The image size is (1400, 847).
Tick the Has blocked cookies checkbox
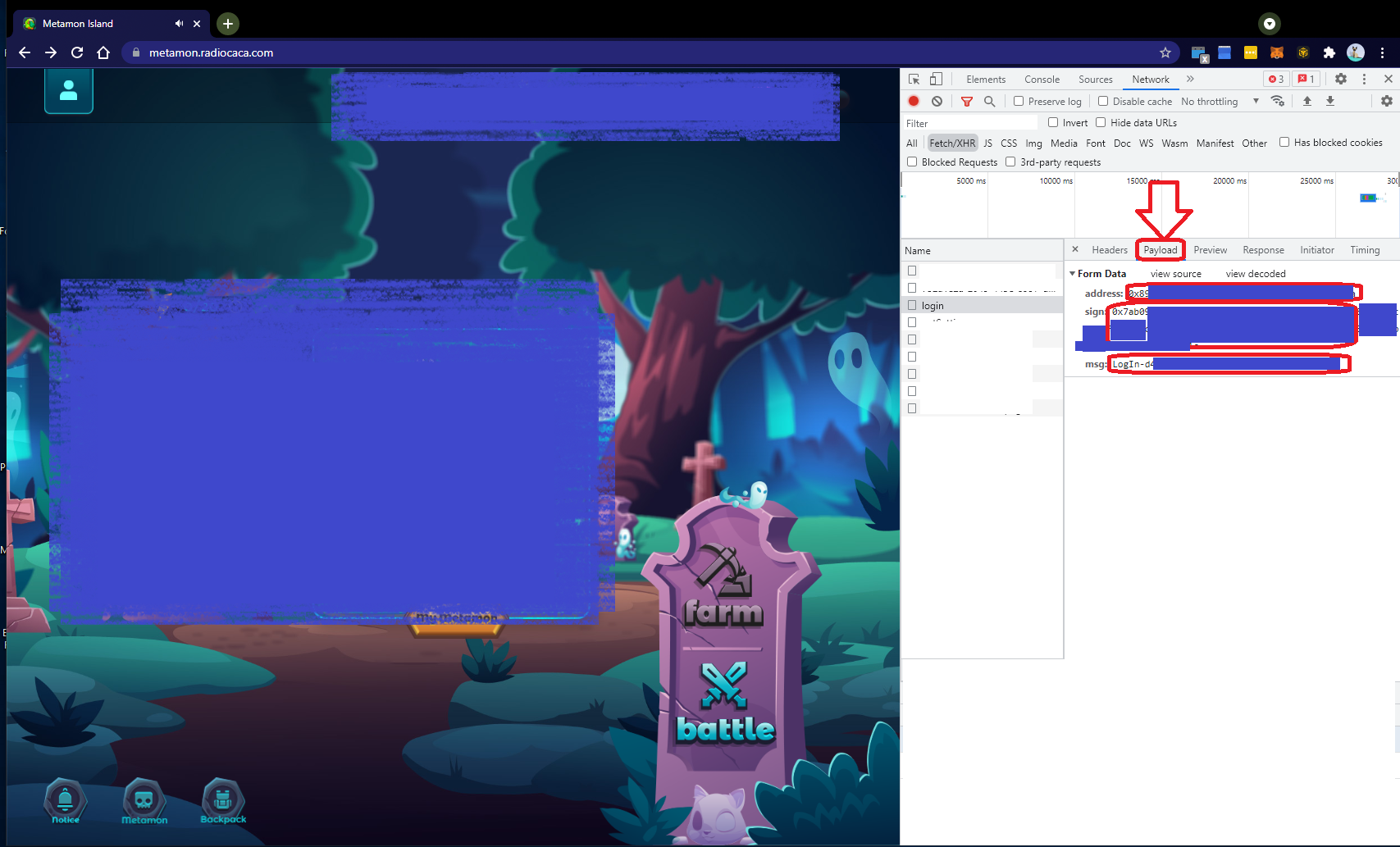point(1284,142)
